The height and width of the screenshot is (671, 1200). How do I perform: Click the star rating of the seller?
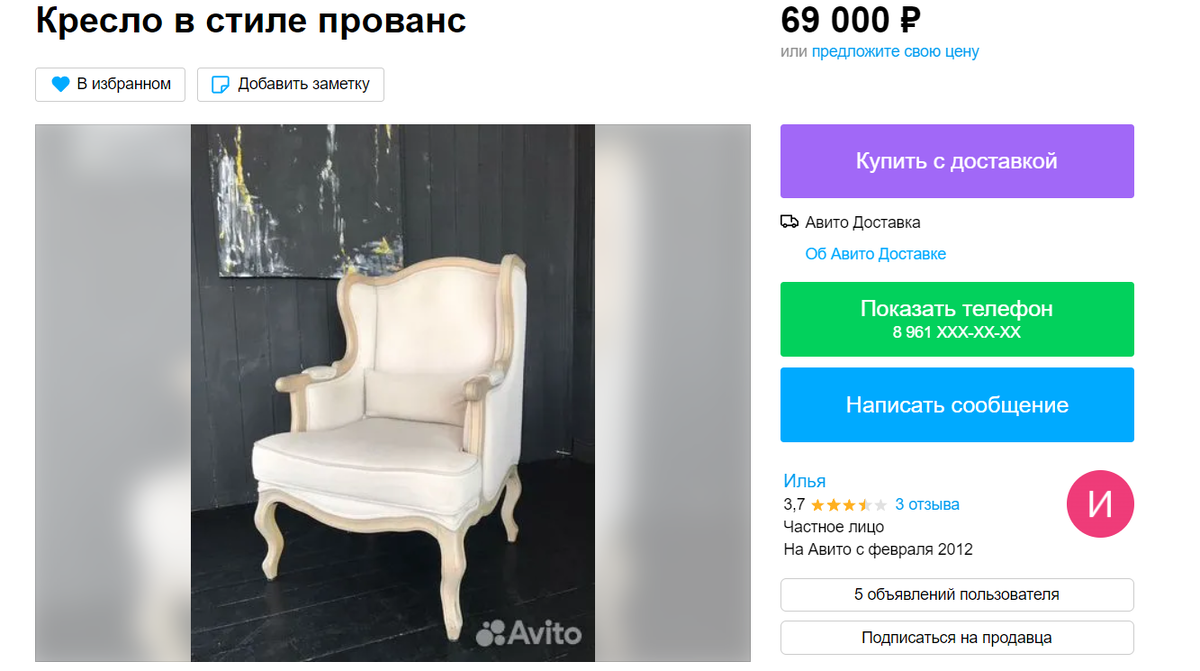848,505
